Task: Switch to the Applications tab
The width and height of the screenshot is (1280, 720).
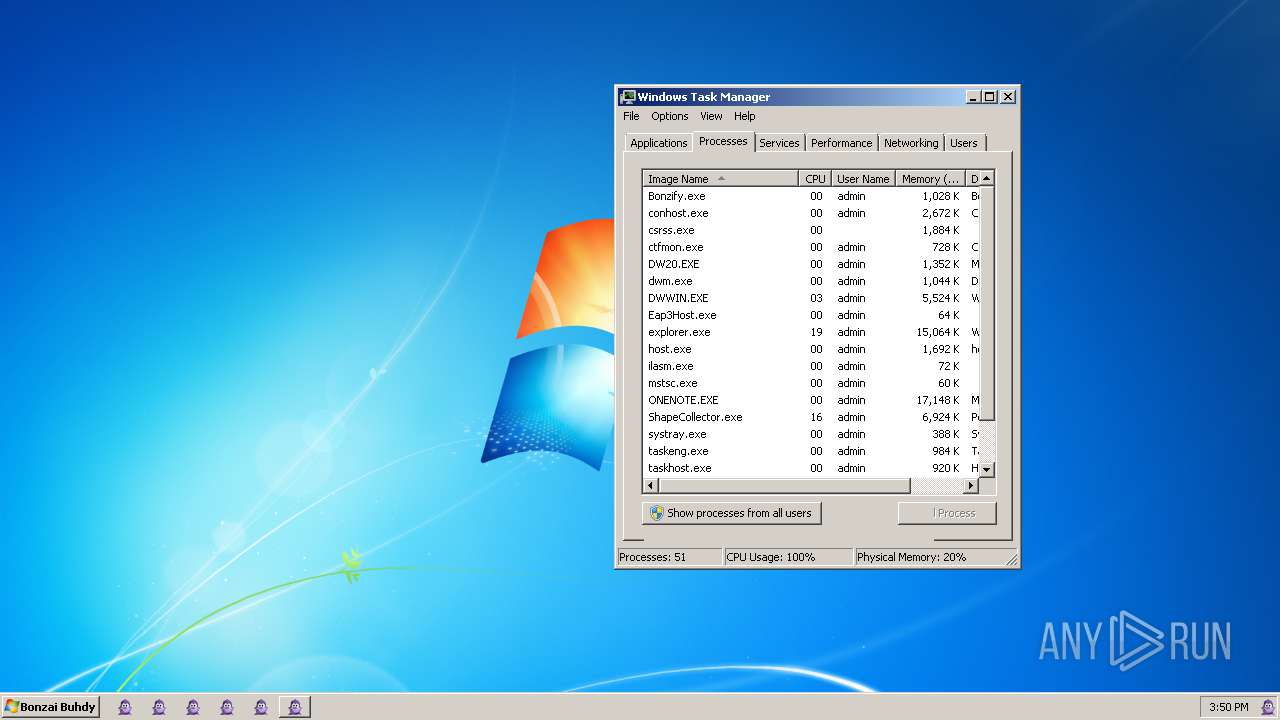Action: click(x=659, y=143)
